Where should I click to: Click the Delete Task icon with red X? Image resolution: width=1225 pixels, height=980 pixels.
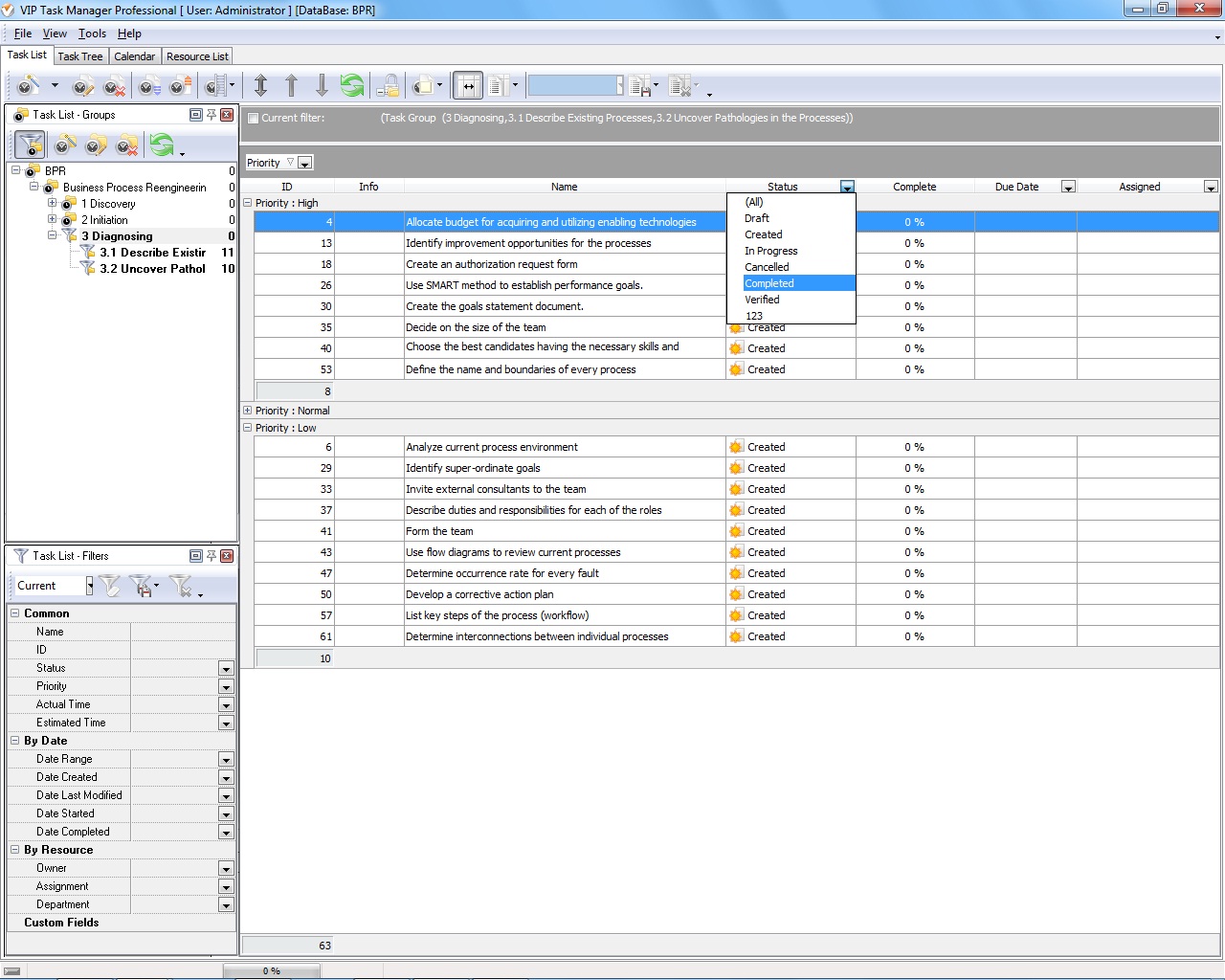pyautogui.click(x=115, y=87)
